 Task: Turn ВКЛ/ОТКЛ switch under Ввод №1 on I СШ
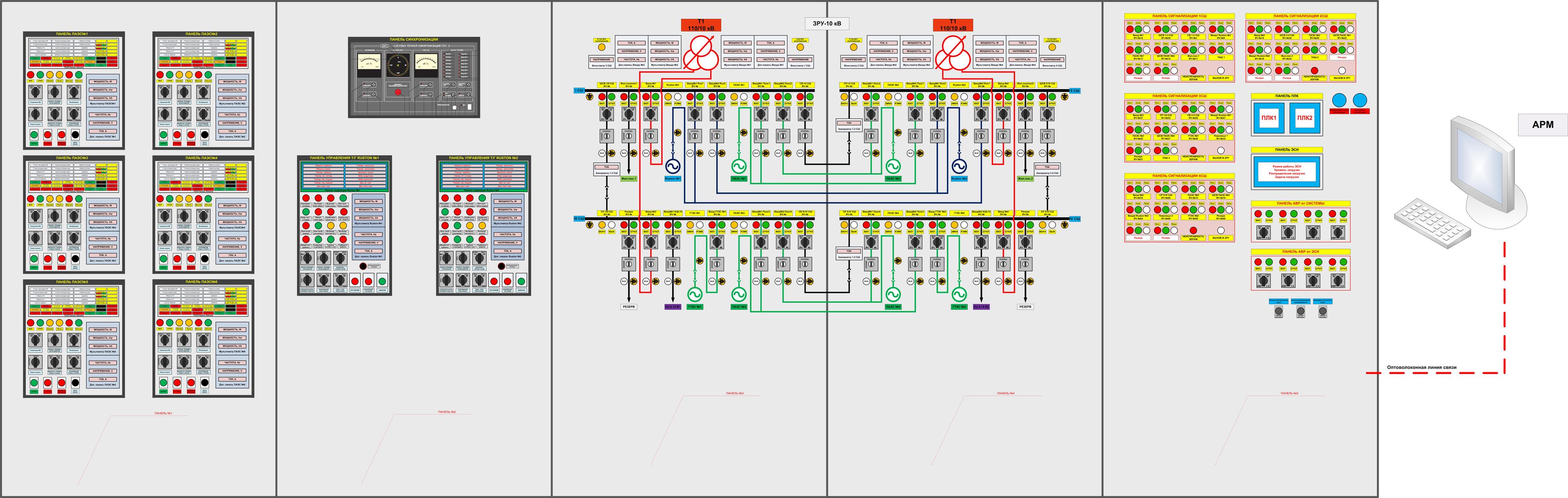651,114
